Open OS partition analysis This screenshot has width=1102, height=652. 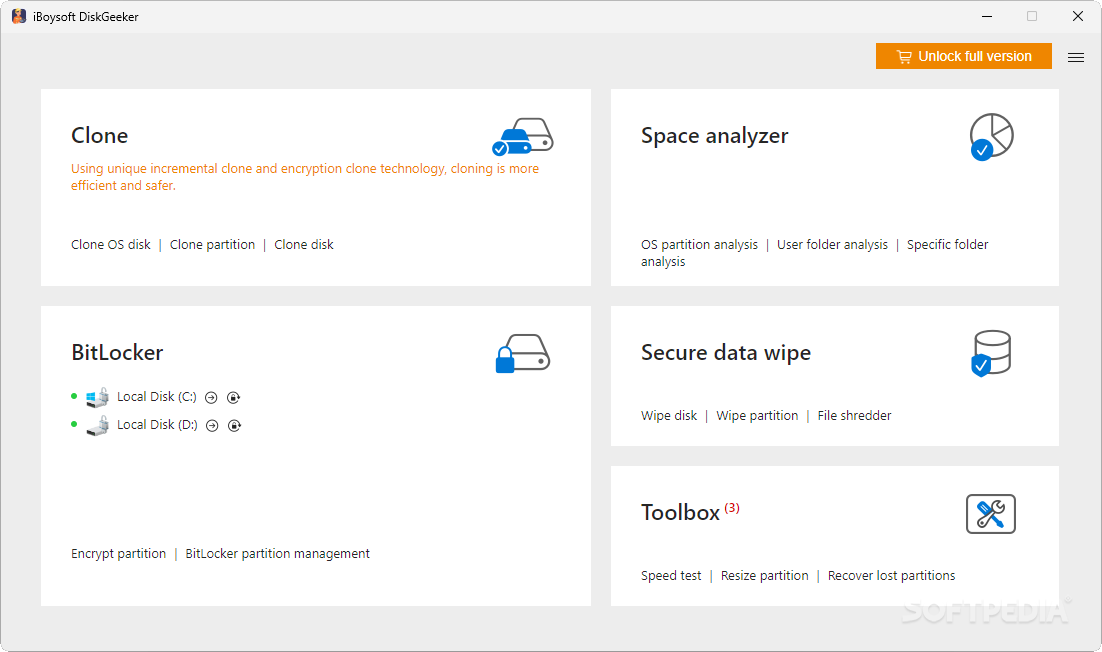699,244
